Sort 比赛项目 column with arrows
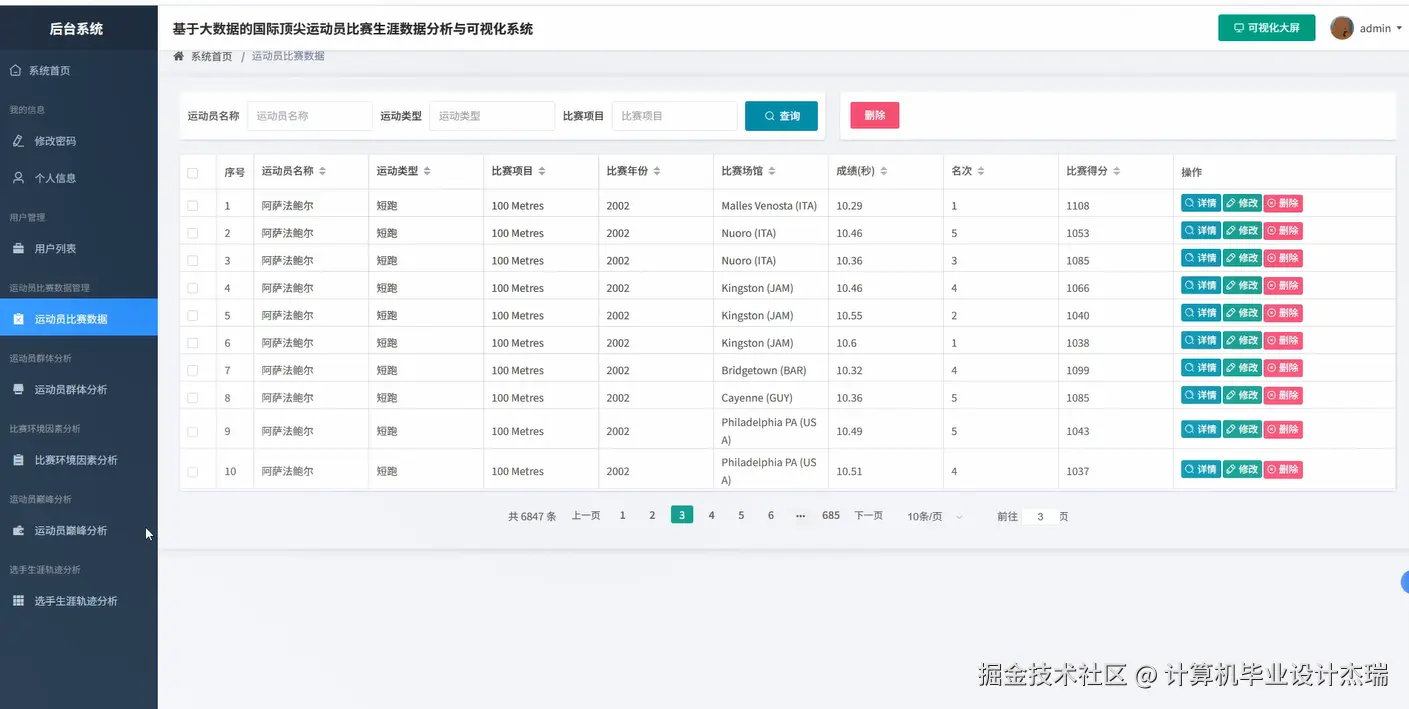1409x709 pixels. (x=542, y=171)
